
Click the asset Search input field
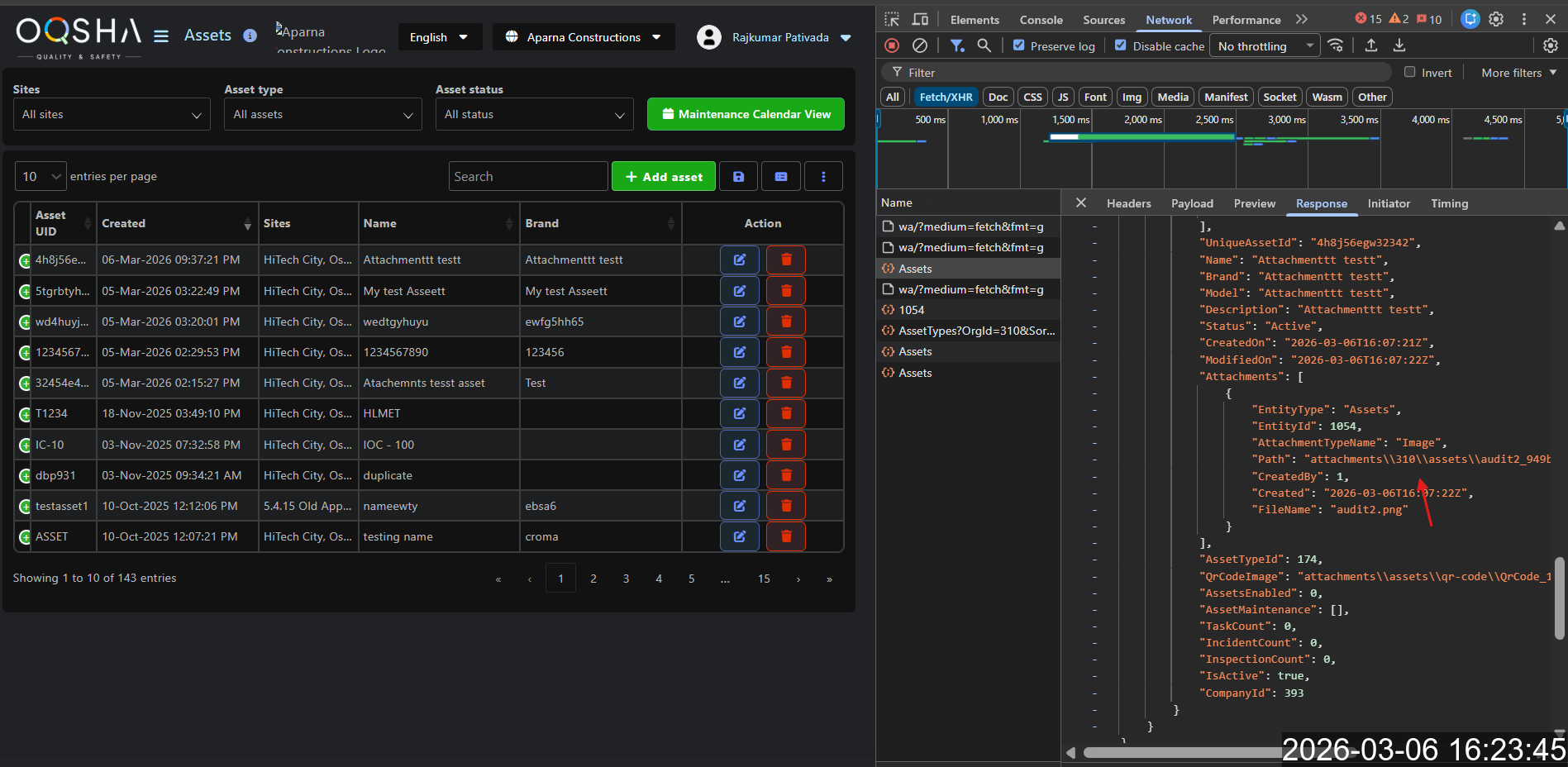pos(527,176)
